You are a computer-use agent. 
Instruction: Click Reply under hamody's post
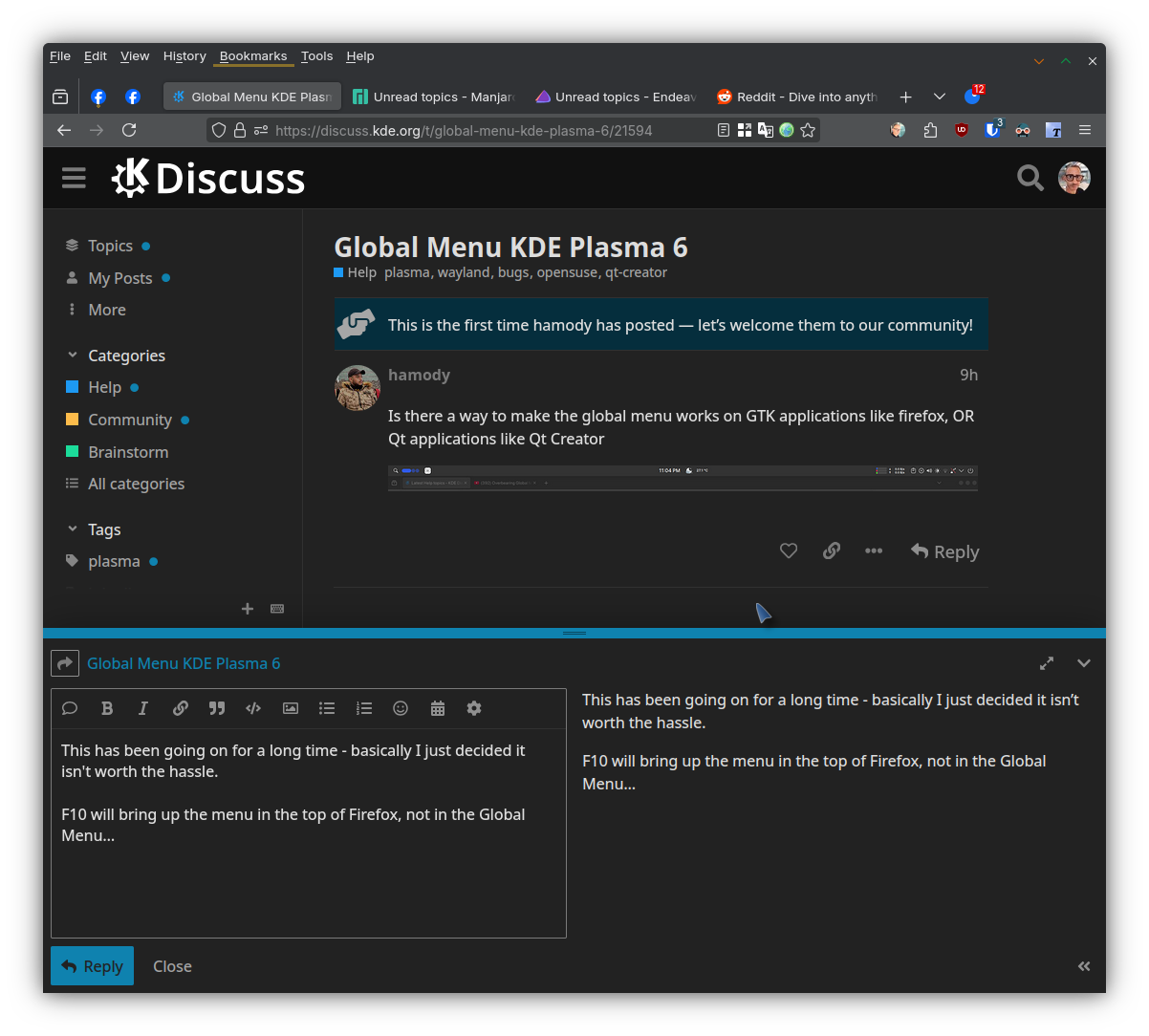(944, 551)
